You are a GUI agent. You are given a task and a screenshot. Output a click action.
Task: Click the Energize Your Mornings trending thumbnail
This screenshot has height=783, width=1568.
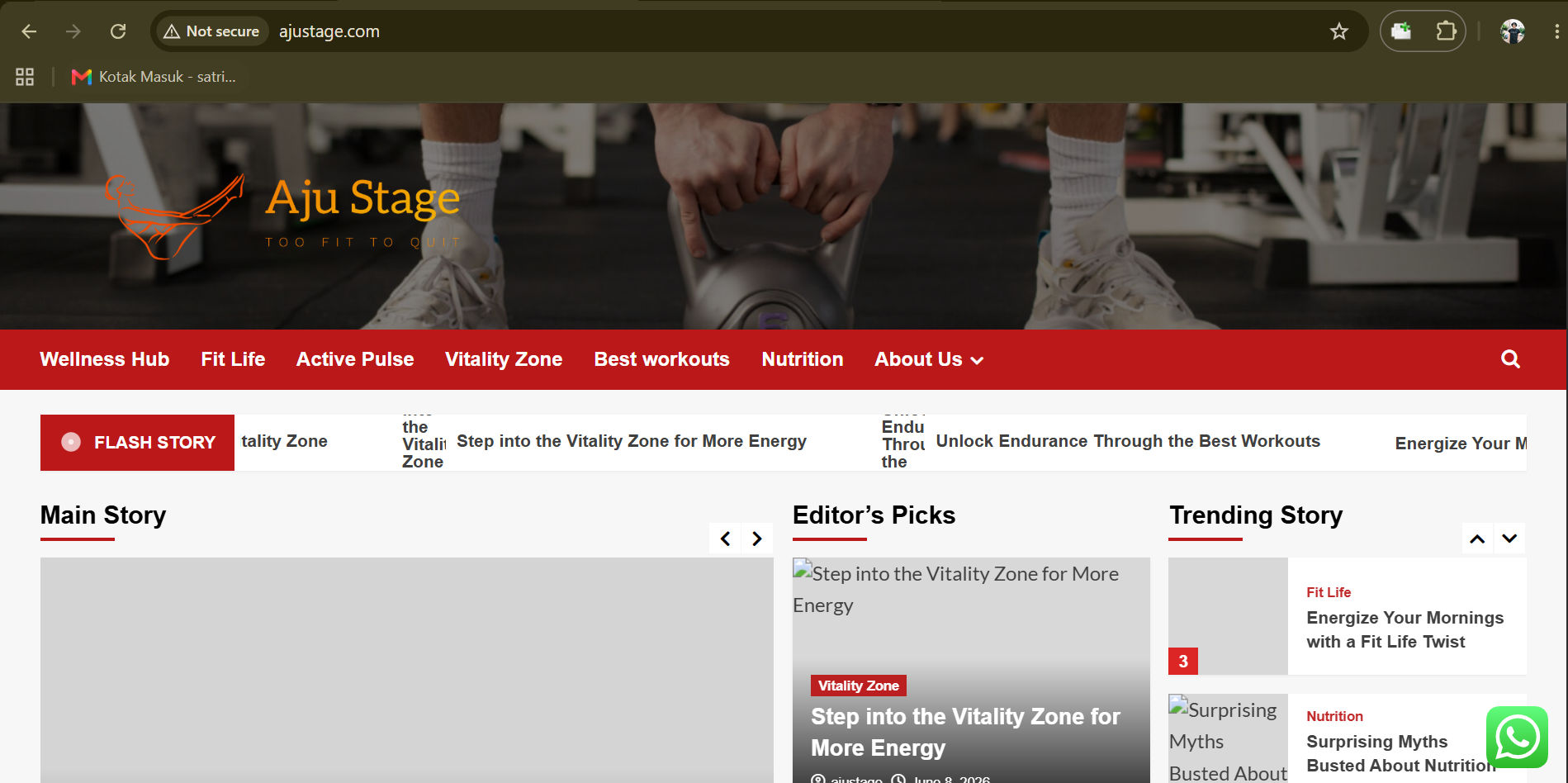point(1228,616)
